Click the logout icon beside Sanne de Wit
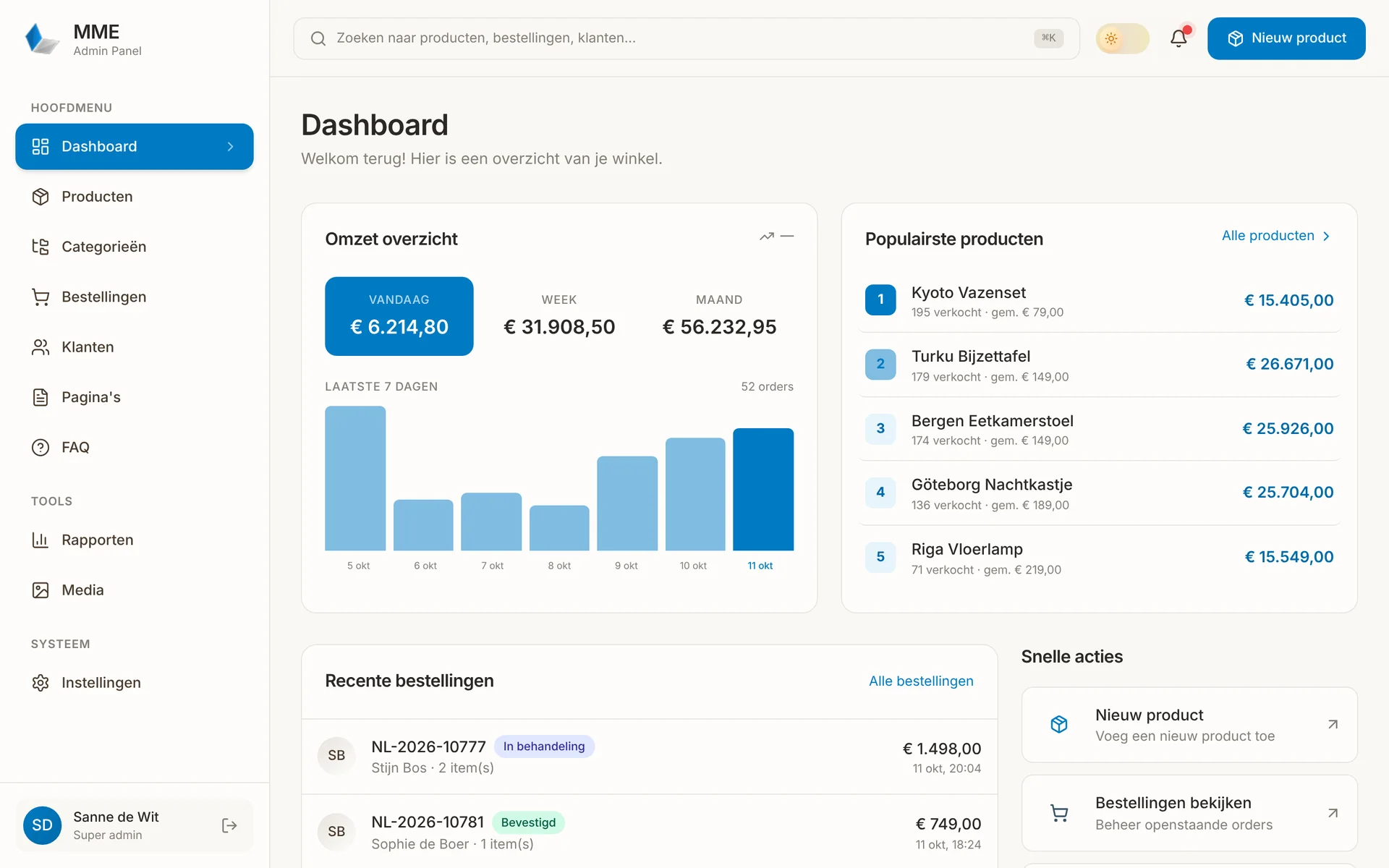This screenshot has height=868, width=1389. point(229,825)
